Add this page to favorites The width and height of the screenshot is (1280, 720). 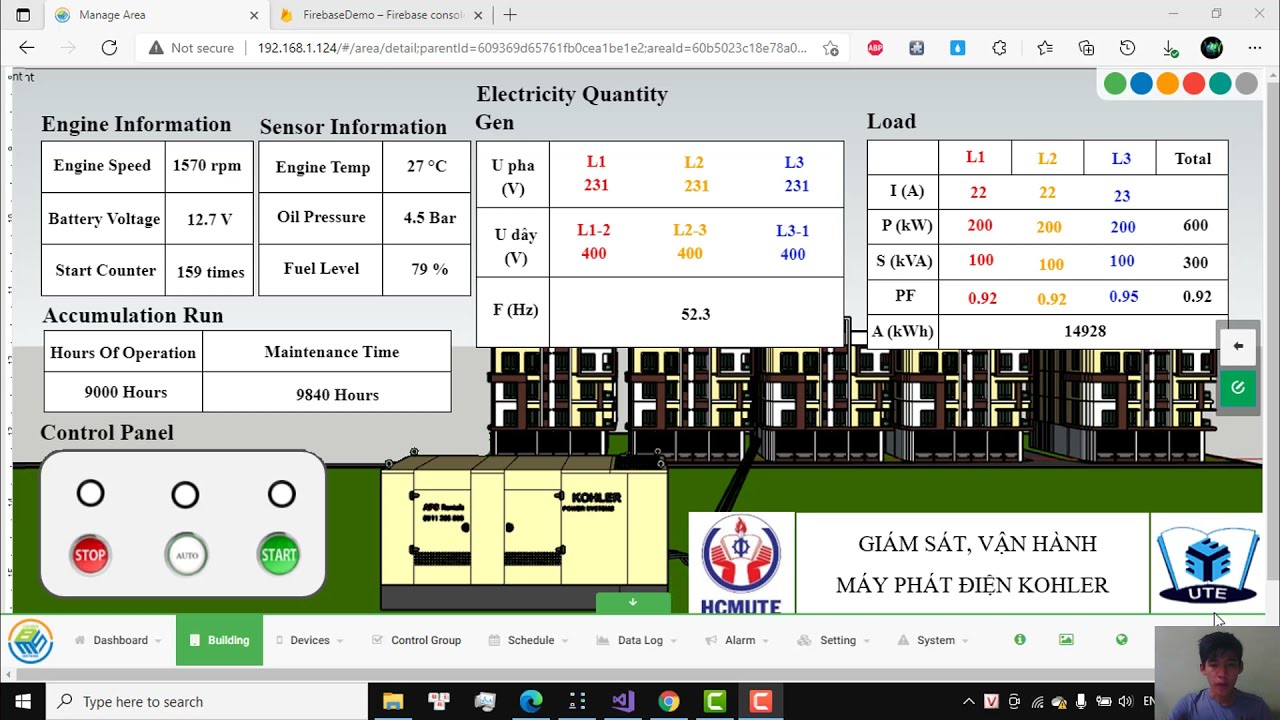(x=830, y=48)
